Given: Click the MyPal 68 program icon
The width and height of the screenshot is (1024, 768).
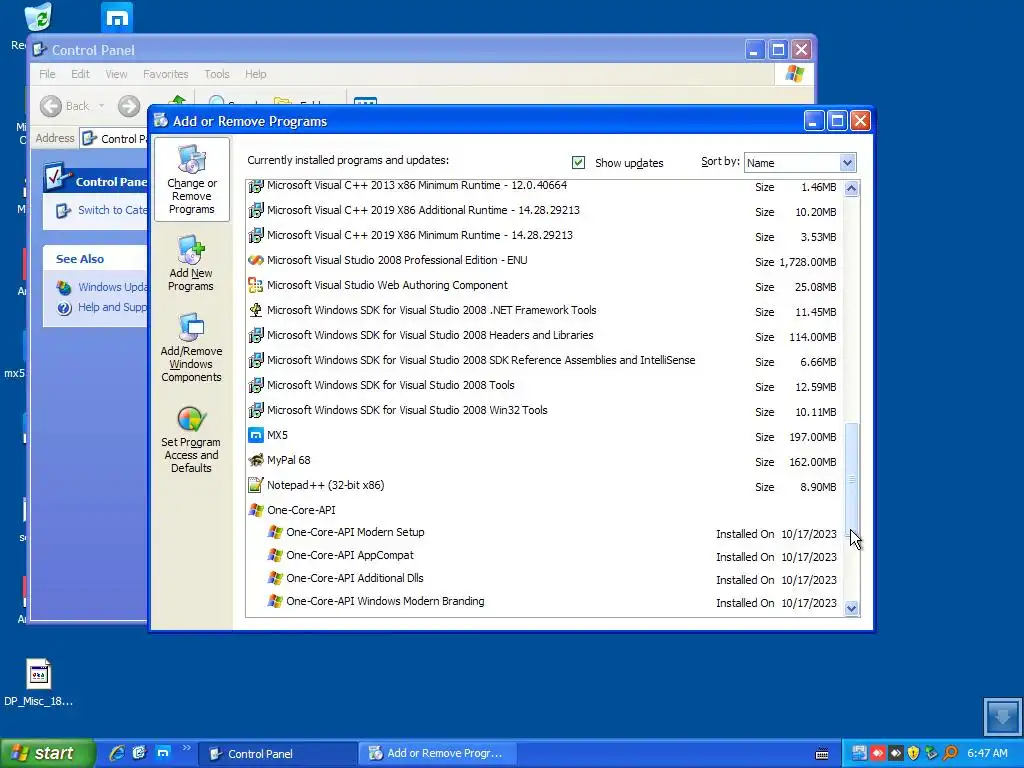Looking at the screenshot, I should [255, 460].
